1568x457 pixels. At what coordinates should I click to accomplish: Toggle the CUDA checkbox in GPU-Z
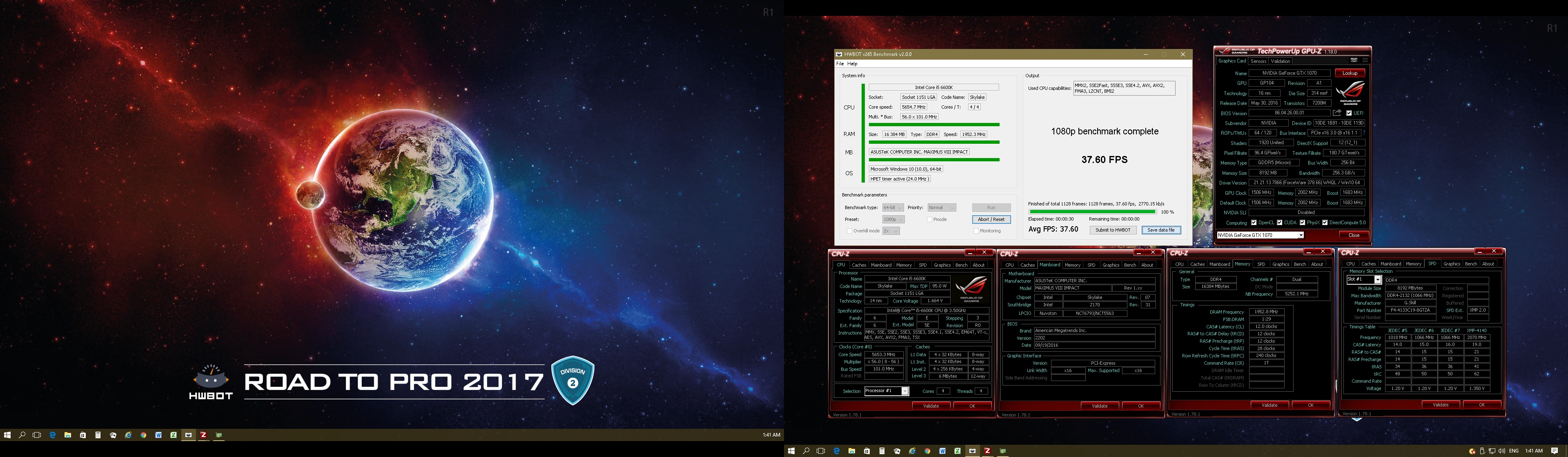[1279, 222]
